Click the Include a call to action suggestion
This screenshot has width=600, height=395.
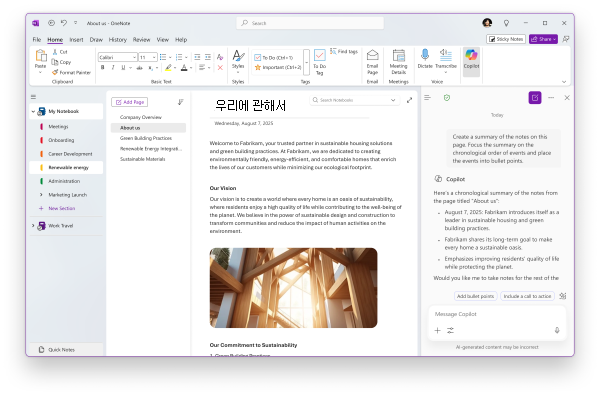[x=527, y=296]
